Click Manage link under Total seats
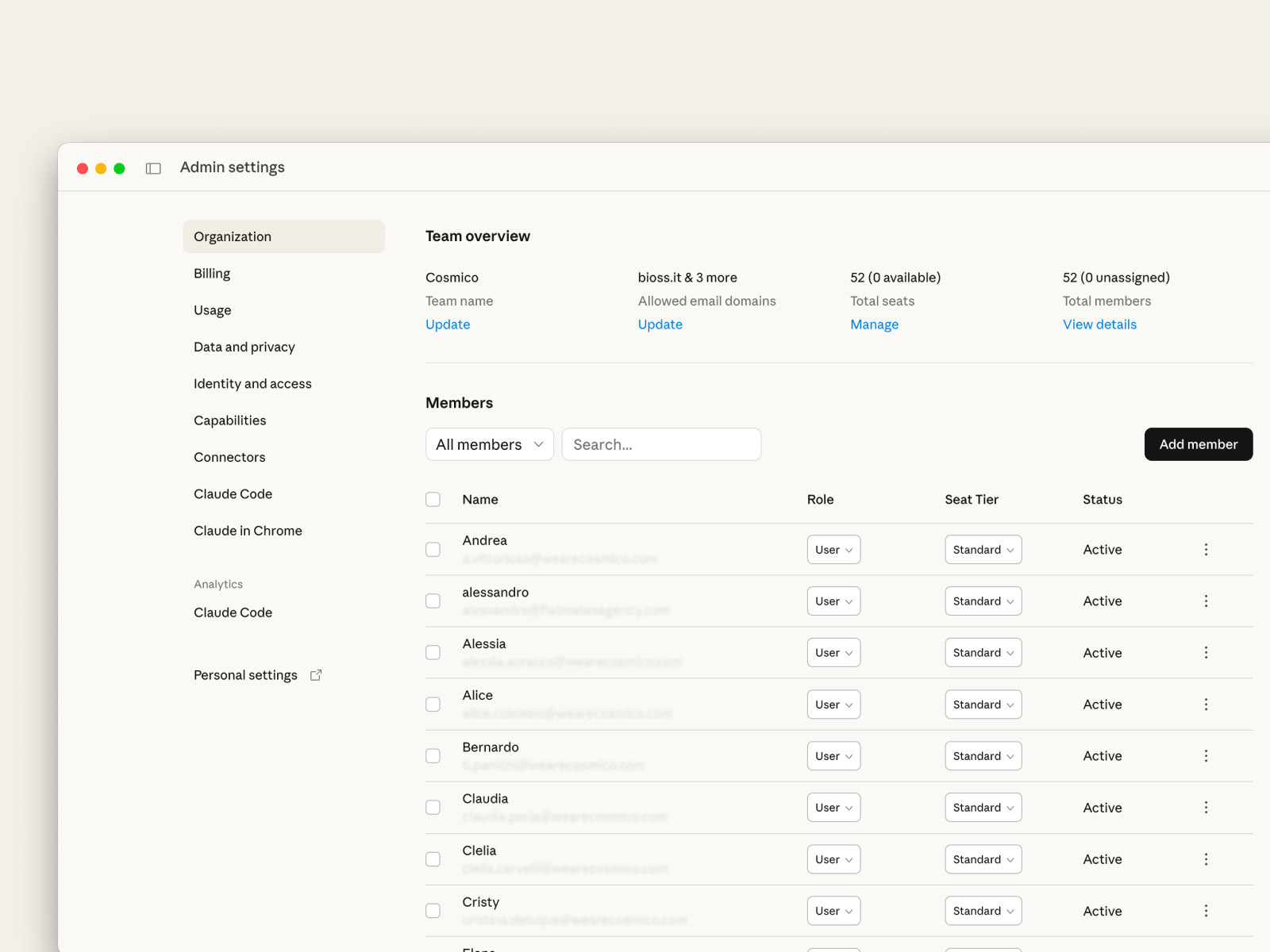The height and width of the screenshot is (952, 1270). pos(874,324)
